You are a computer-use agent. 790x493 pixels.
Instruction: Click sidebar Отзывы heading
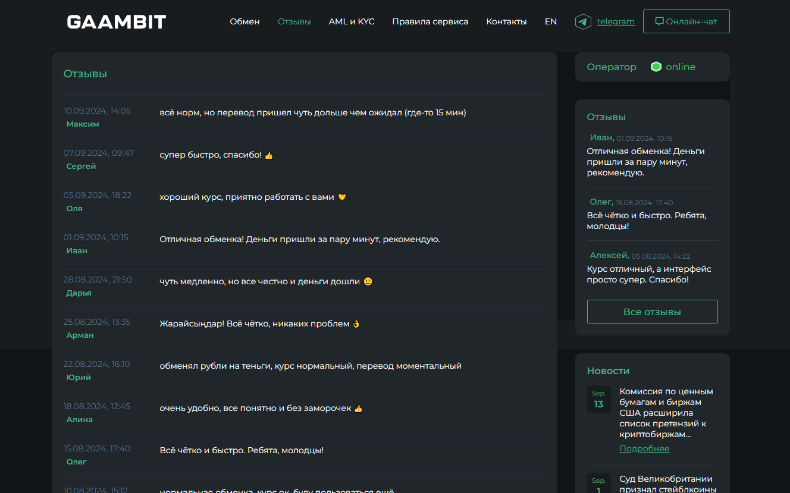pyautogui.click(x=606, y=117)
